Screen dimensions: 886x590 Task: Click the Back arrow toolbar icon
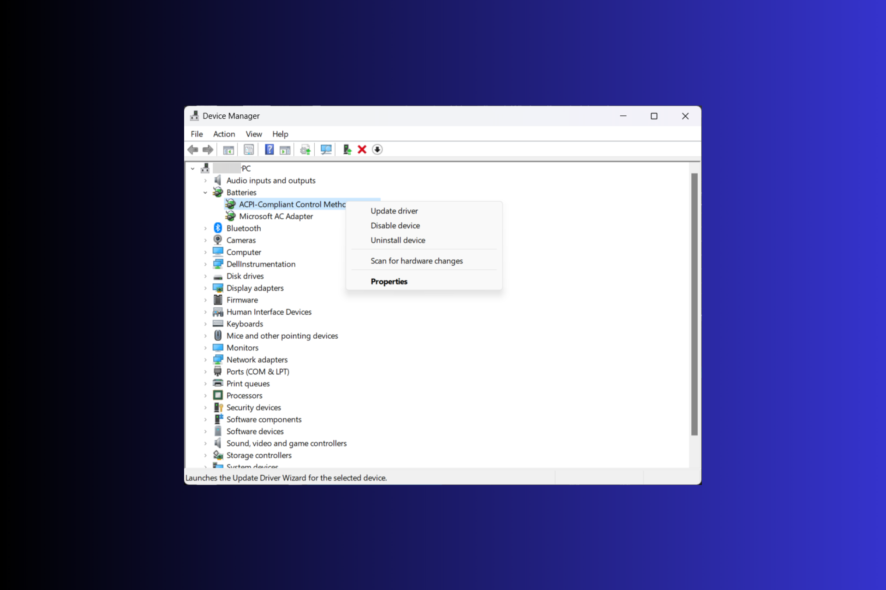point(193,150)
